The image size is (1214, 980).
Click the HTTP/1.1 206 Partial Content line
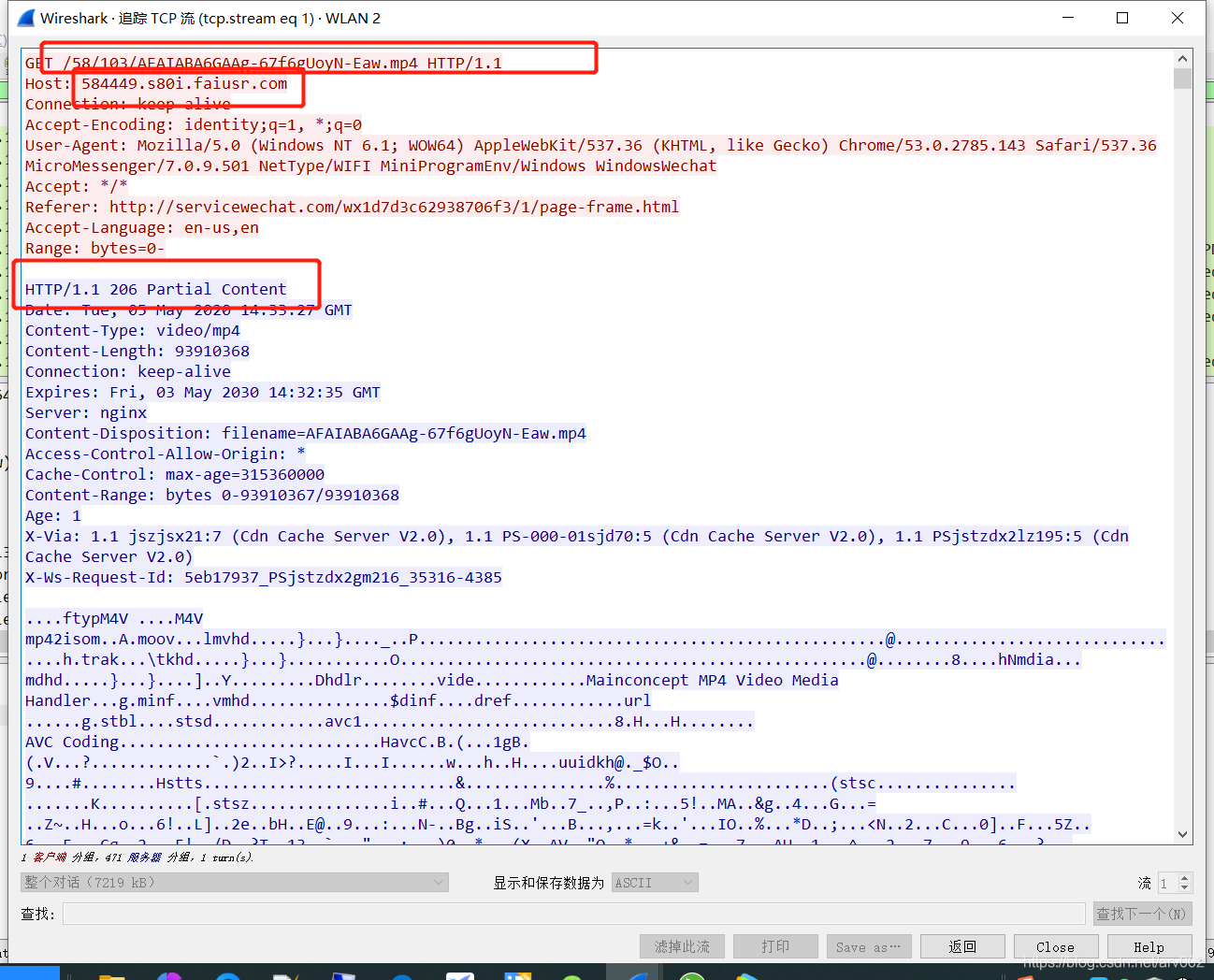point(156,289)
